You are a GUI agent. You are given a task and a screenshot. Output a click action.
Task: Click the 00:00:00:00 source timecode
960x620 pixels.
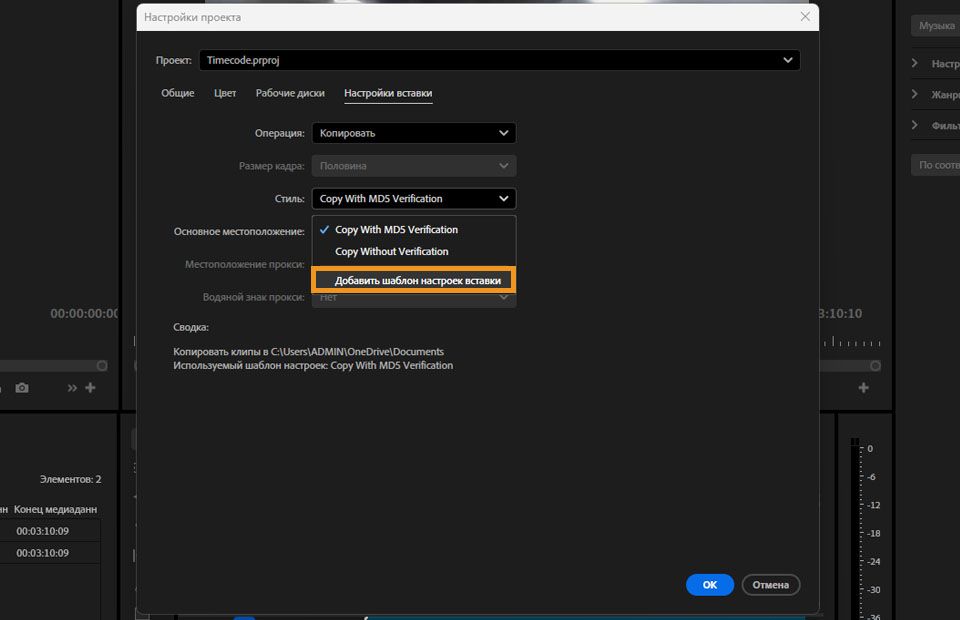84,313
